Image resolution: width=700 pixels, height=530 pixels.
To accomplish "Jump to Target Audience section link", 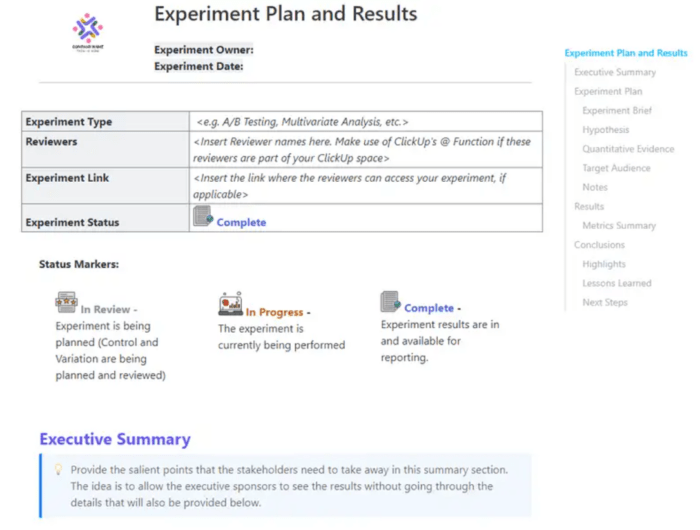I will 616,168.
